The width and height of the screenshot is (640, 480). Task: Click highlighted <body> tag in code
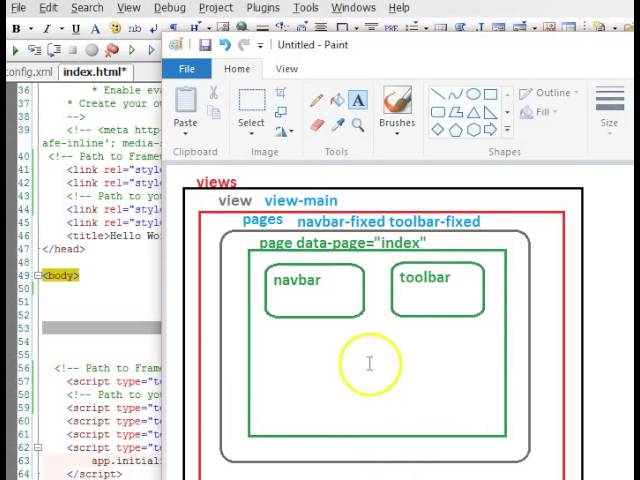60,276
